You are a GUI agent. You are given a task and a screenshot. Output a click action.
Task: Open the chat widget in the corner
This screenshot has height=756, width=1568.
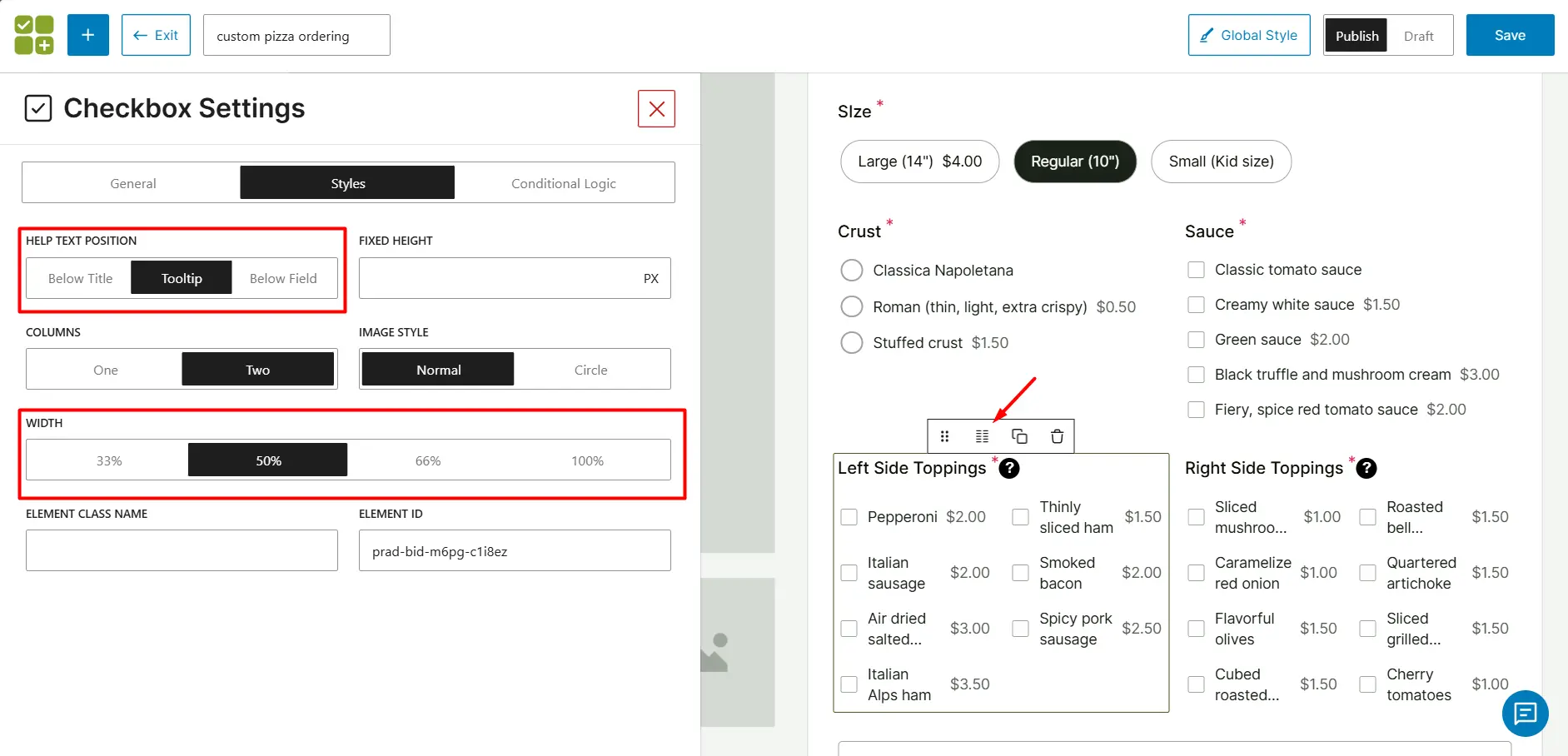[1525, 714]
